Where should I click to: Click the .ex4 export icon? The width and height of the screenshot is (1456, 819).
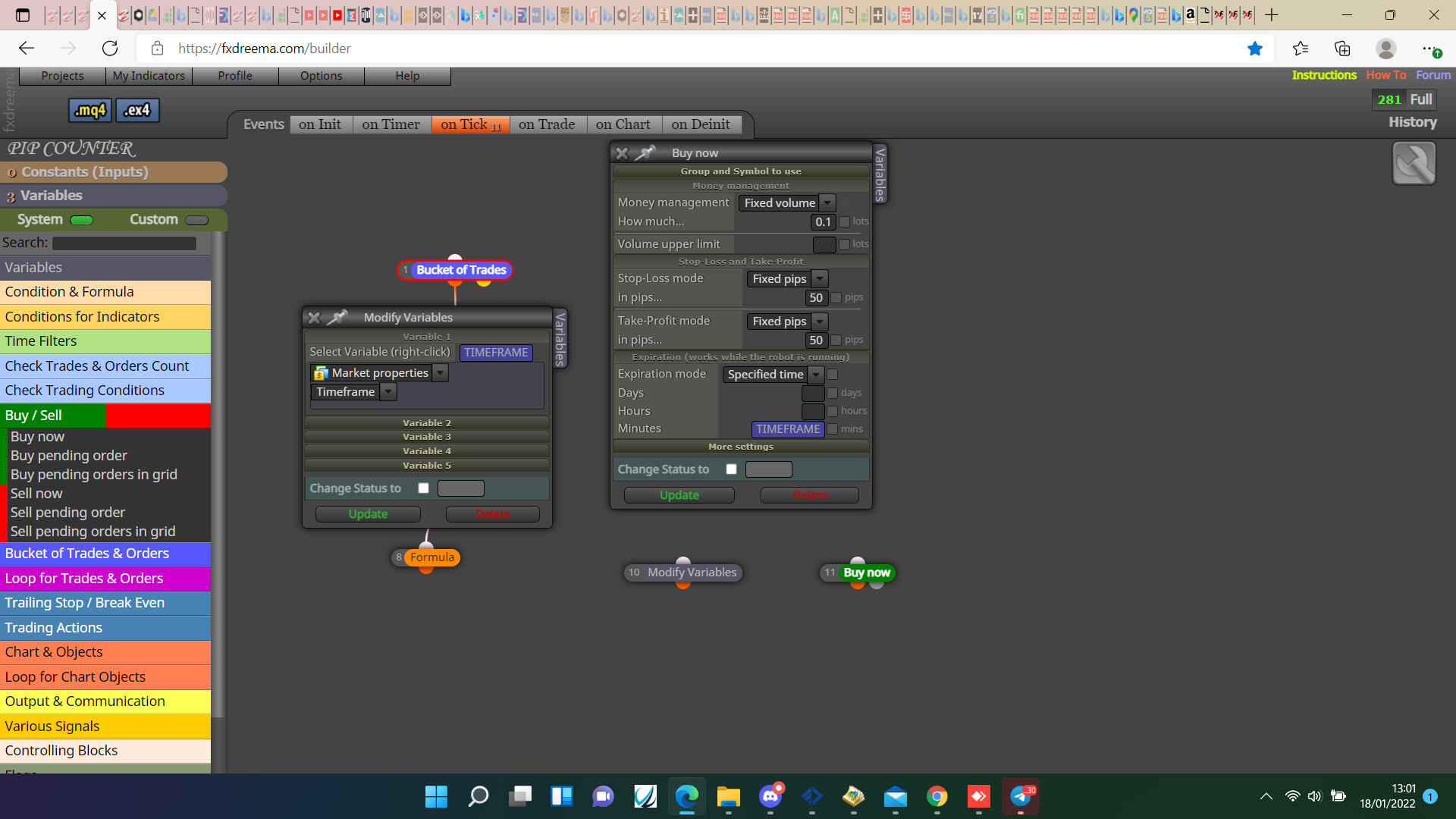tap(137, 111)
